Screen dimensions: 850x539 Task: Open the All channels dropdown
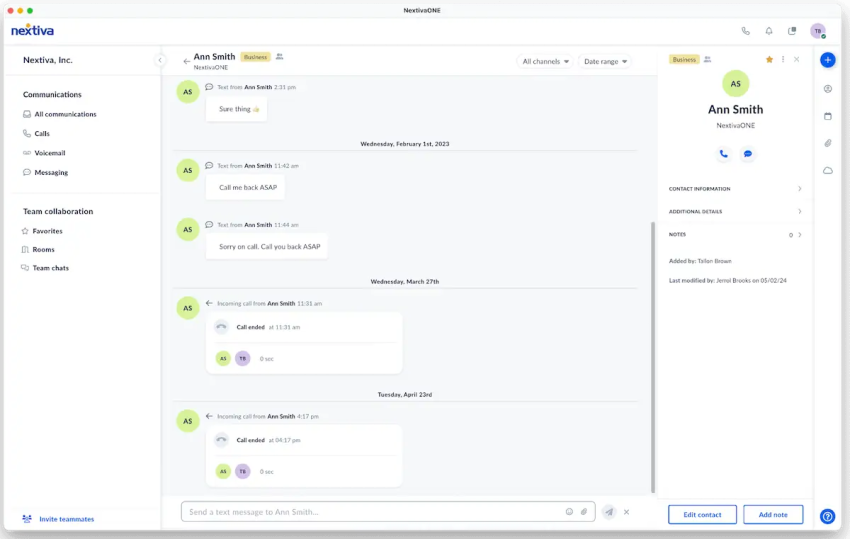[545, 61]
